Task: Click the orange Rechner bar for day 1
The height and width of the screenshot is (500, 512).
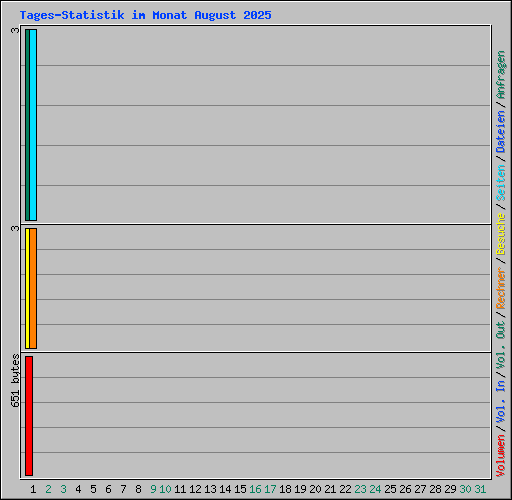Action: (33, 288)
